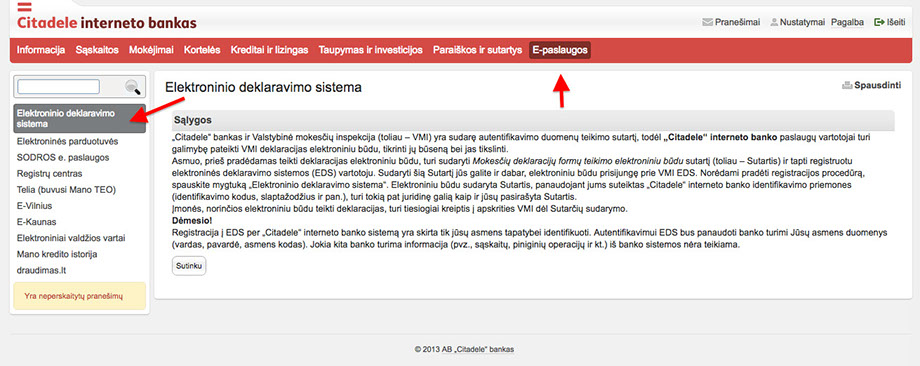
Task: Click the Spausdinti printer icon
Action: [x=847, y=86]
